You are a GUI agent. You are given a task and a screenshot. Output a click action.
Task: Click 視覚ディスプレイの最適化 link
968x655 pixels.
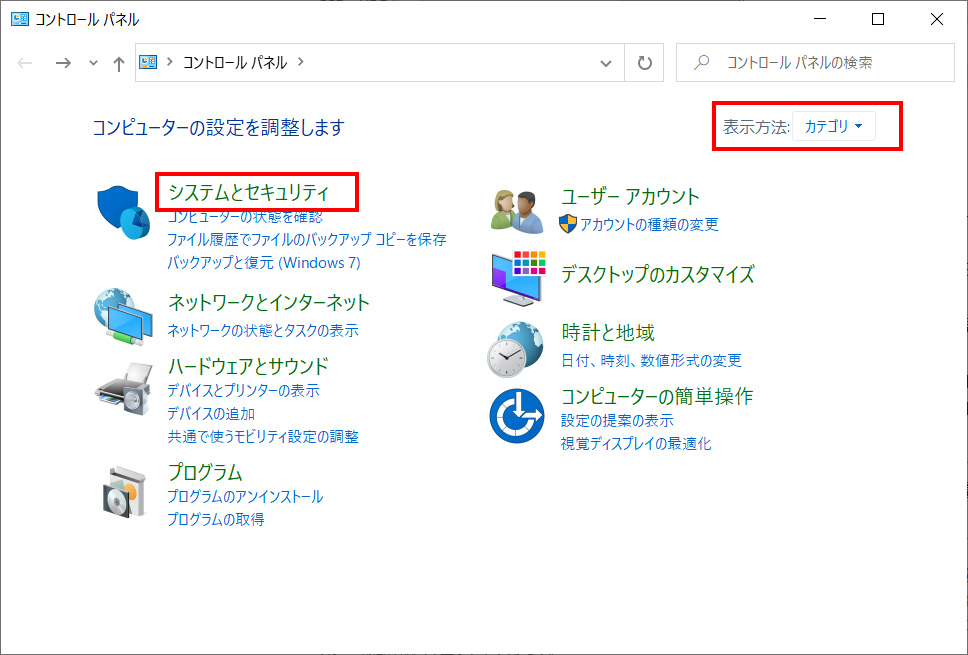[636, 444]
